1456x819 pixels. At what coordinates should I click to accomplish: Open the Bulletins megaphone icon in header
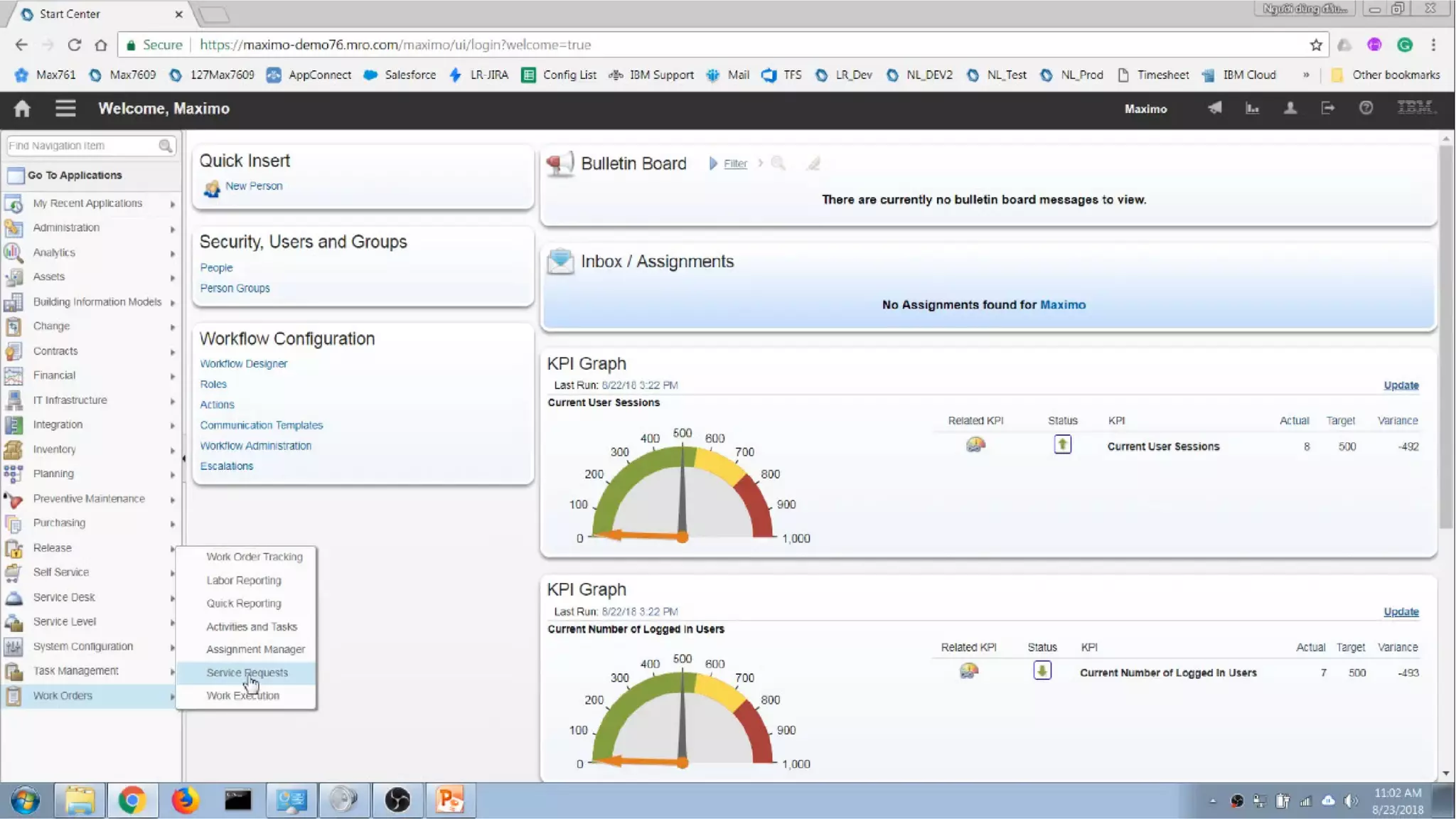[x=1214, y=108]
